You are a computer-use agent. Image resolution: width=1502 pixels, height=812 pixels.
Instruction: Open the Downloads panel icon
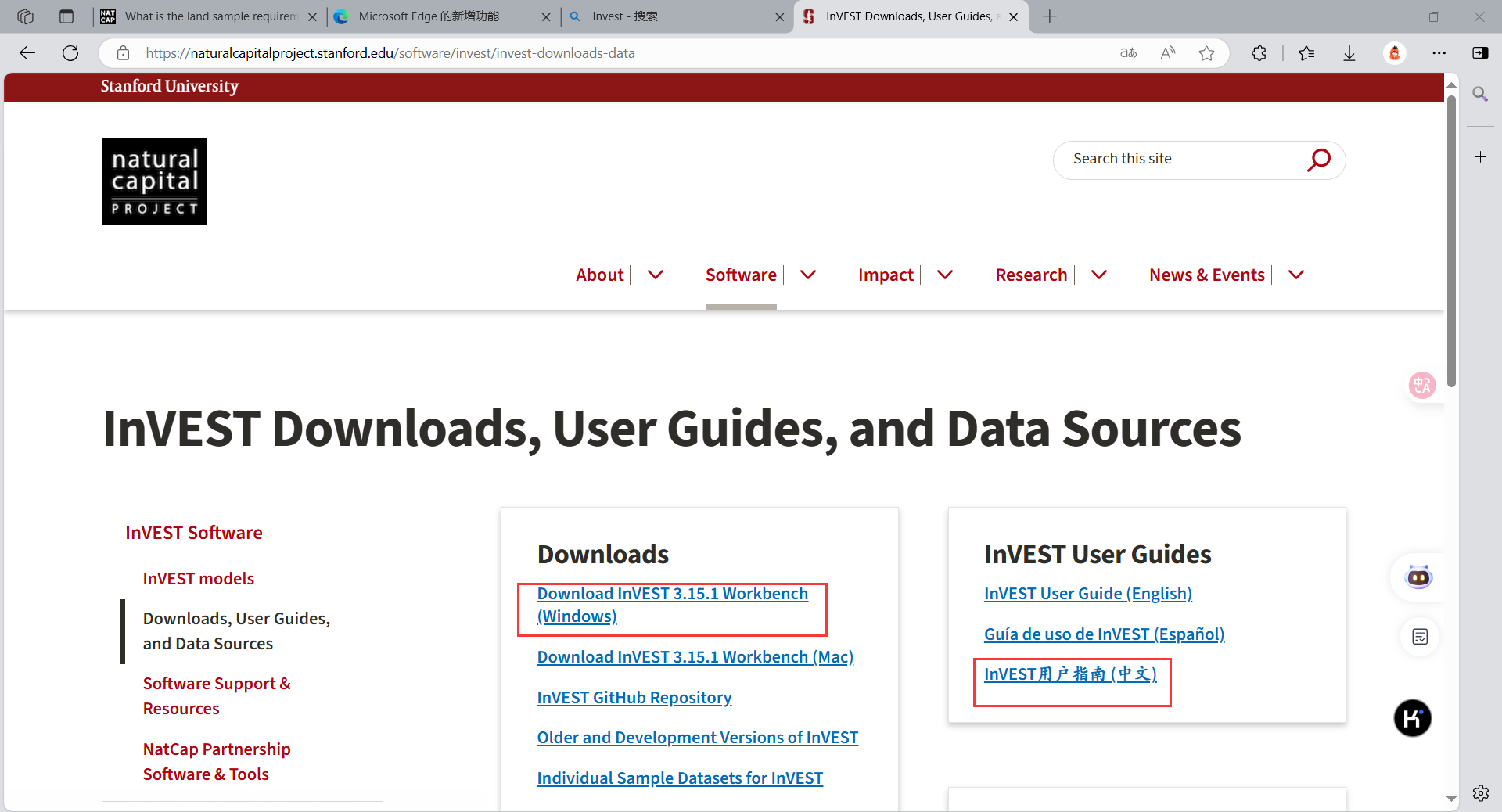coord(1349,53)
